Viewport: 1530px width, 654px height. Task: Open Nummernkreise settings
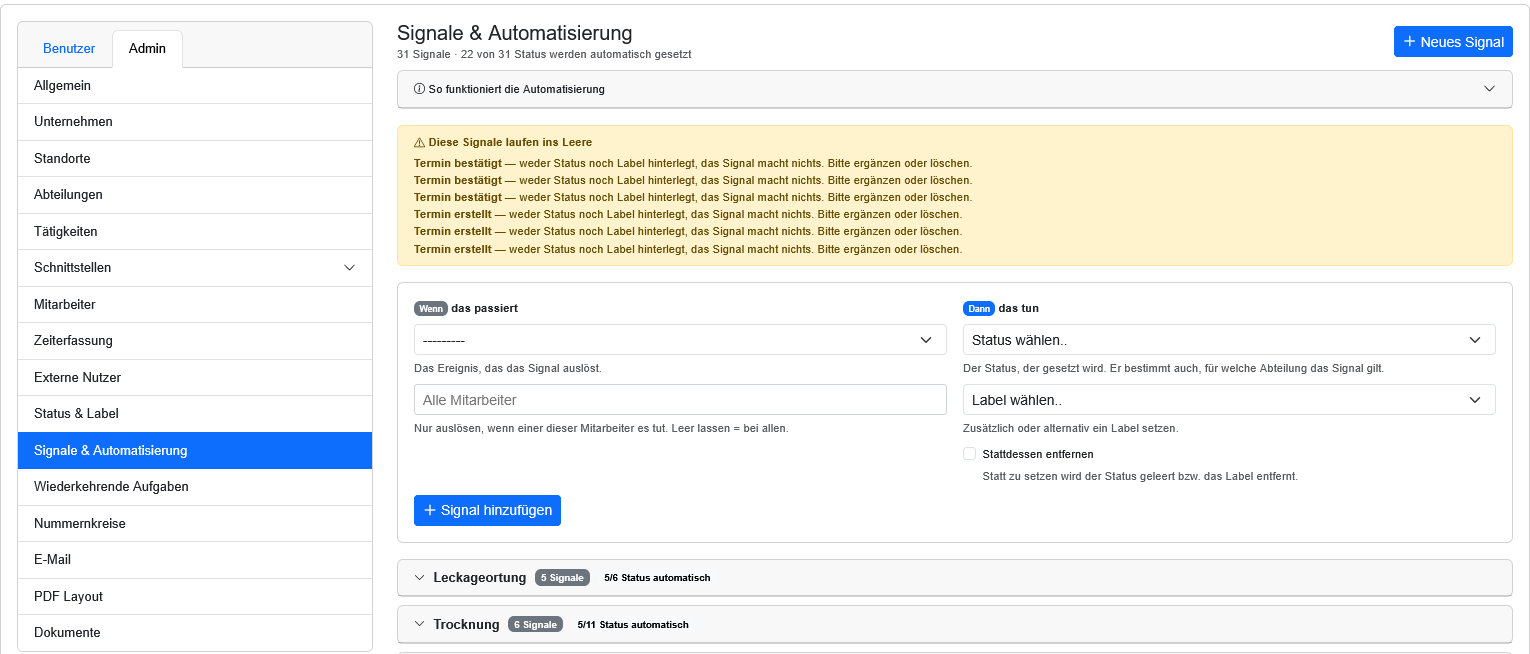click(x=195, y=524)
